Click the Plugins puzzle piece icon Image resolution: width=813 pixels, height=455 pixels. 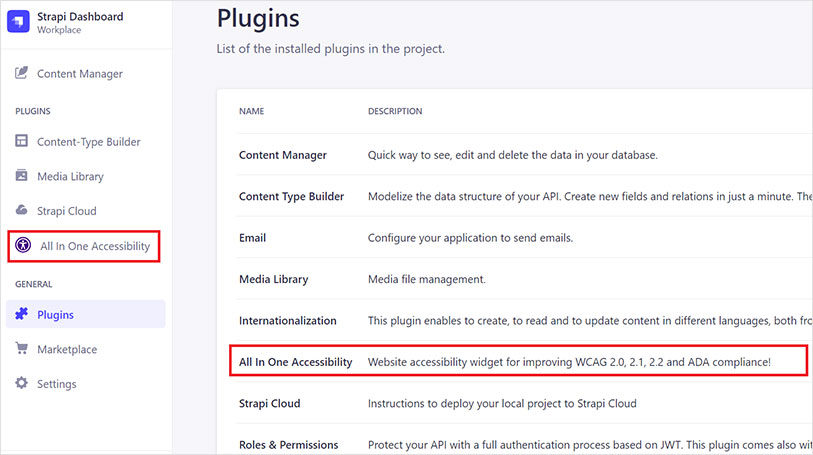22,315
